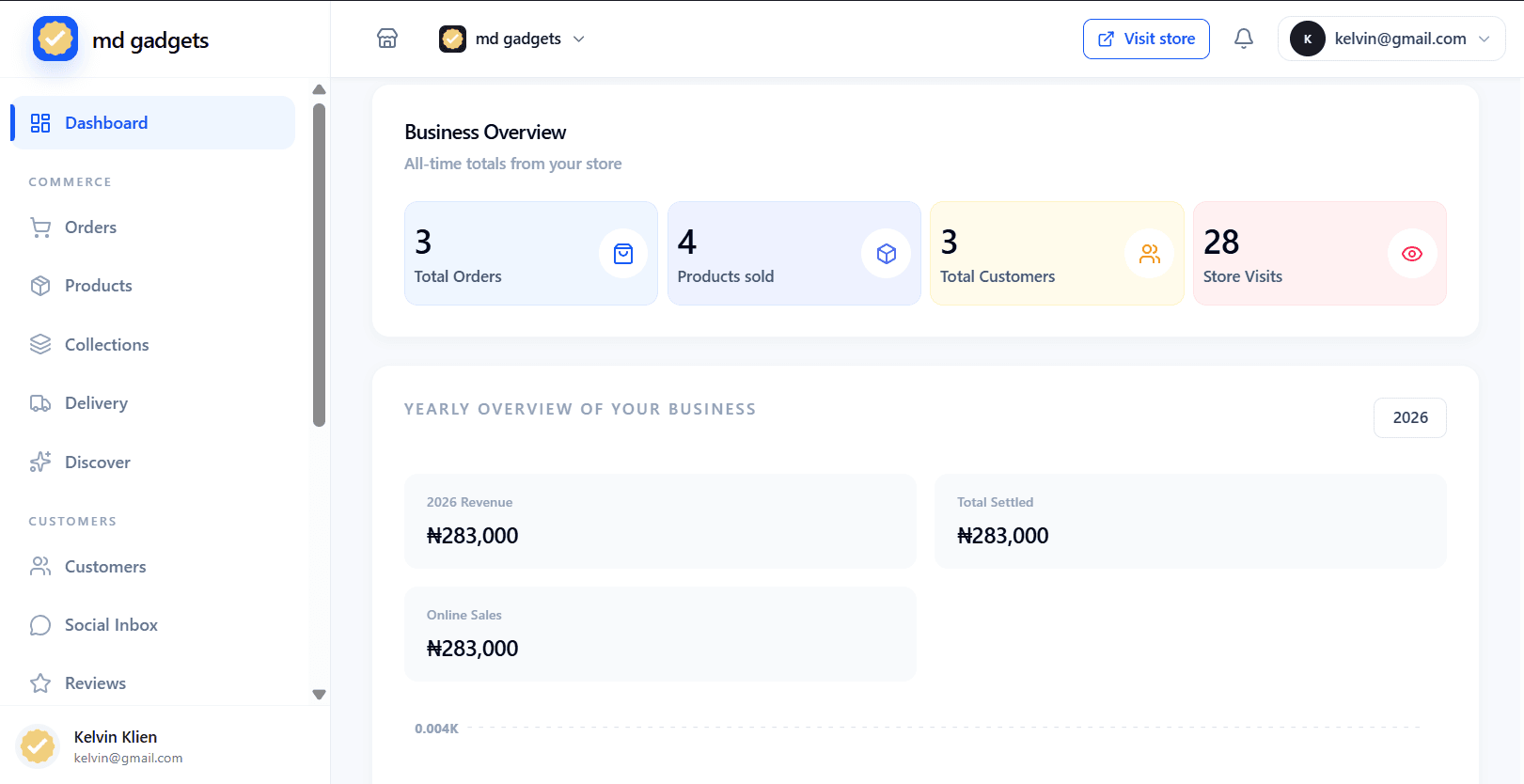Open the Kelvin Klien profile footer
Screen dimensions: 1524x784
coord(165,746)
